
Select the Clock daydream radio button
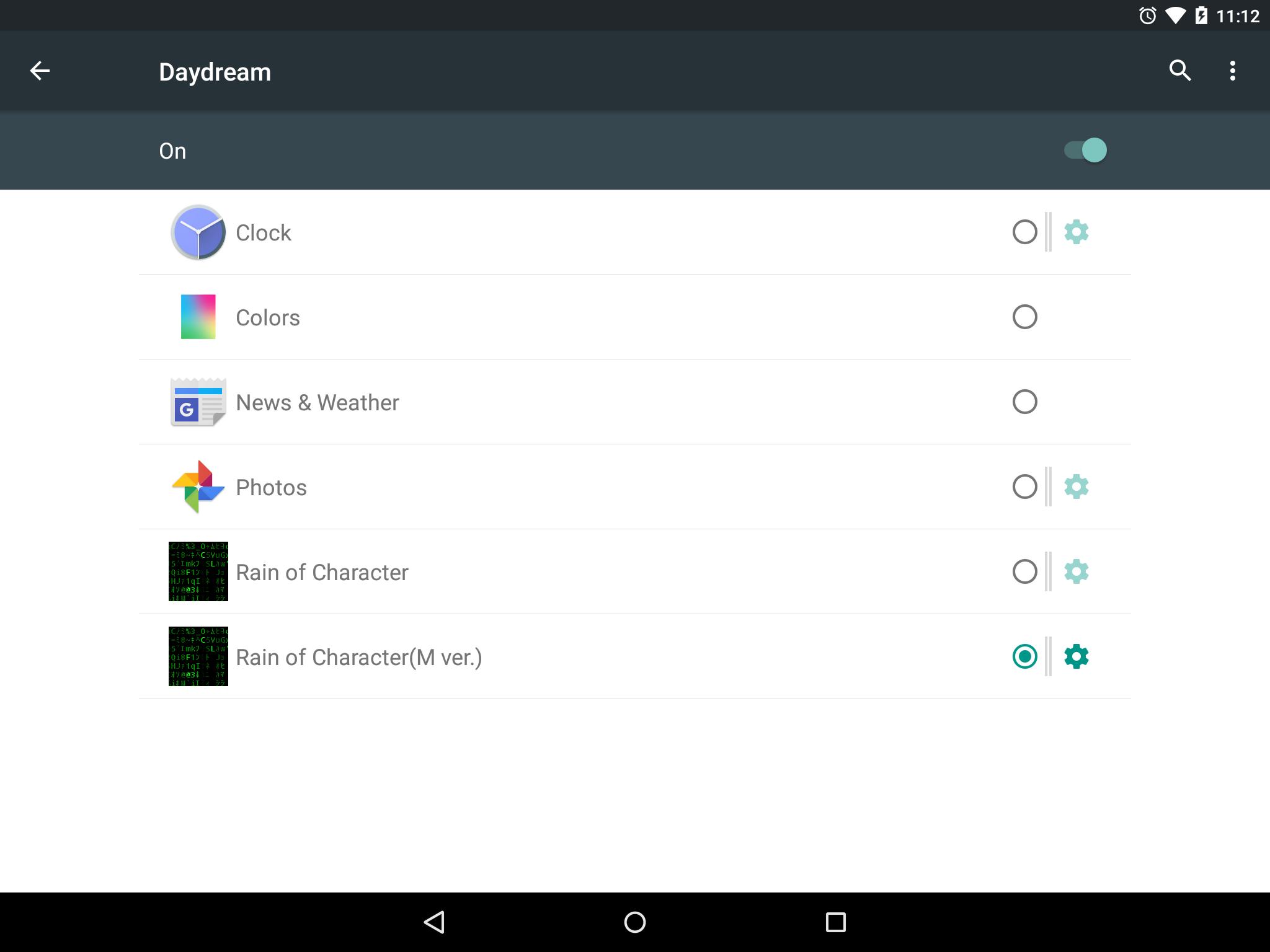coord(1024,232)
